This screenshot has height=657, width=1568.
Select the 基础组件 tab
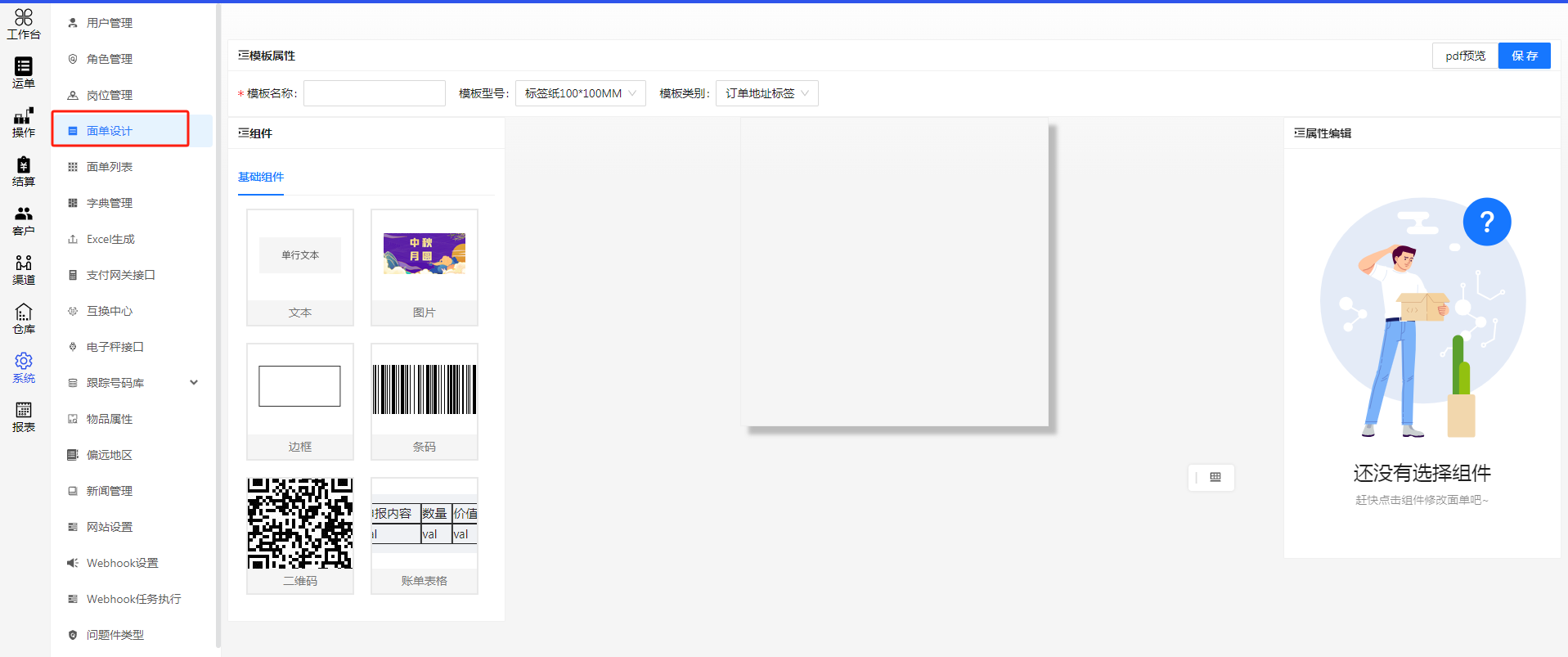click(261, 177)
